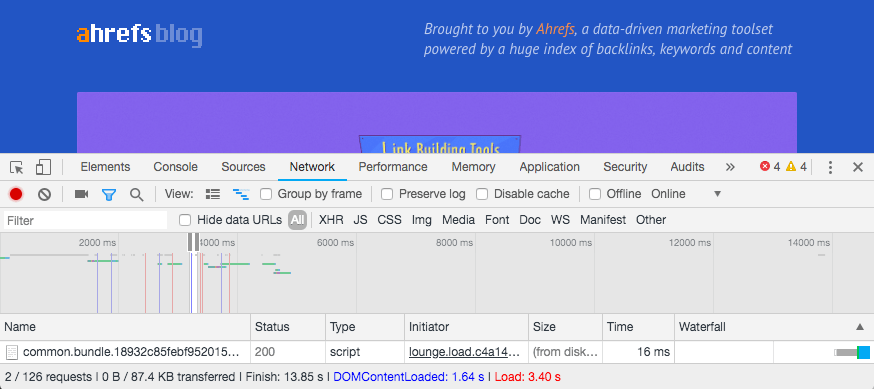Screen dimensions: 874x389
Task: Toggle the overview waterfall view icon
Action: coord(241,194)
